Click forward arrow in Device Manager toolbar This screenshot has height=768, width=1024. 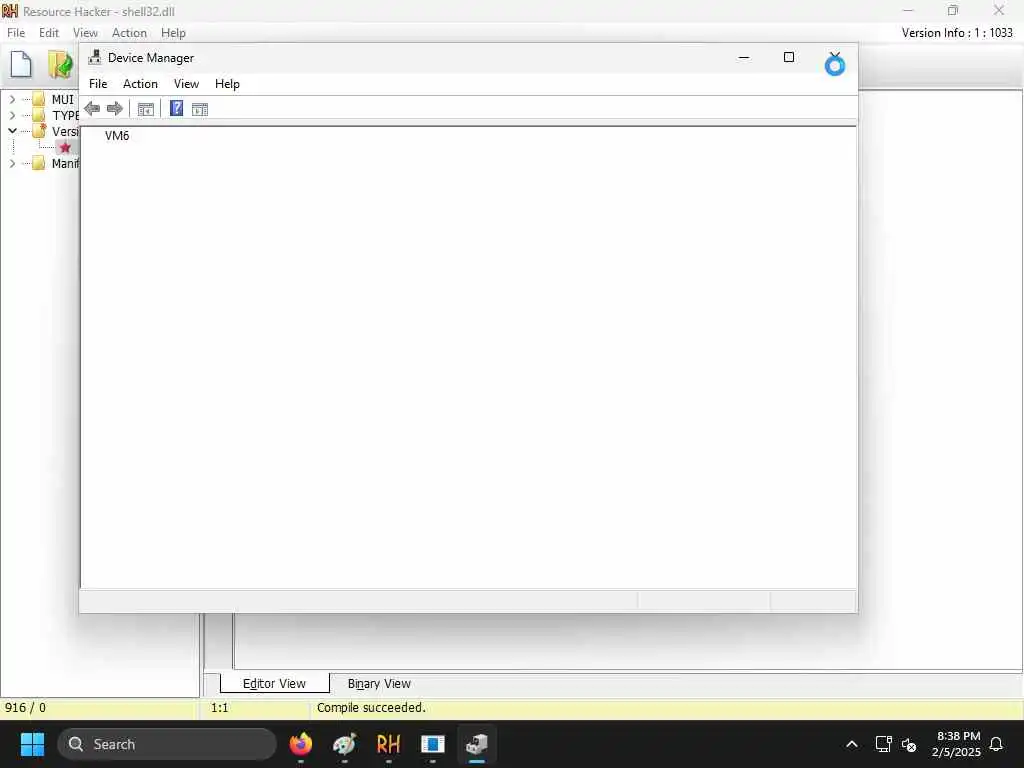[x=115, y=108]
